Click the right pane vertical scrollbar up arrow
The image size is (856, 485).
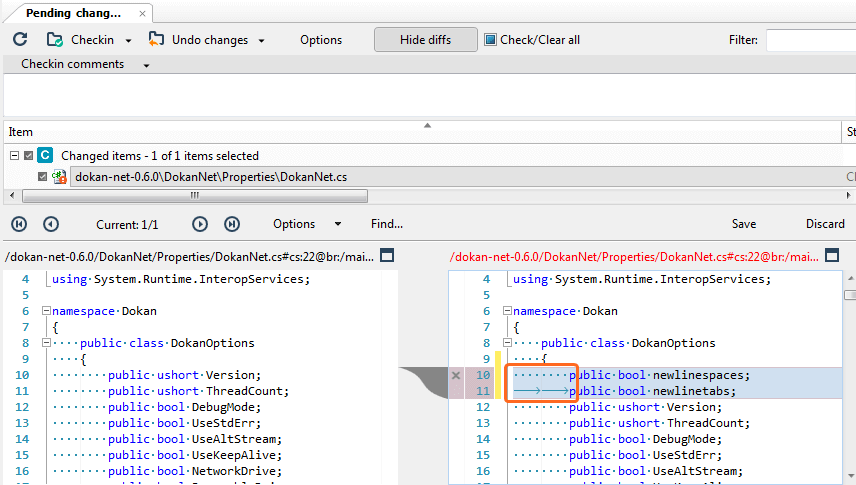[851, 279]
